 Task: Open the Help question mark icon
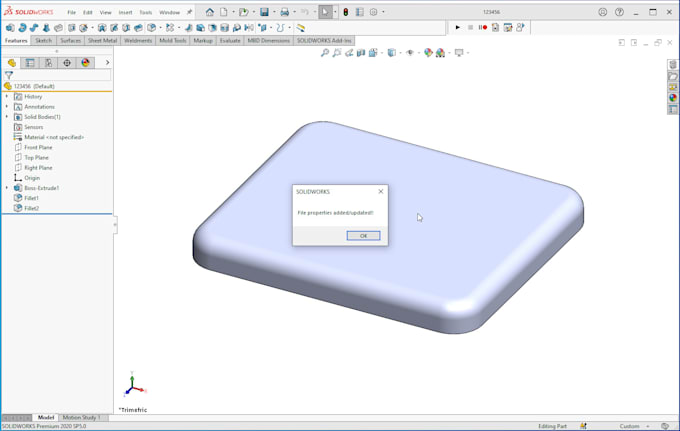click(x=619, y=12)
